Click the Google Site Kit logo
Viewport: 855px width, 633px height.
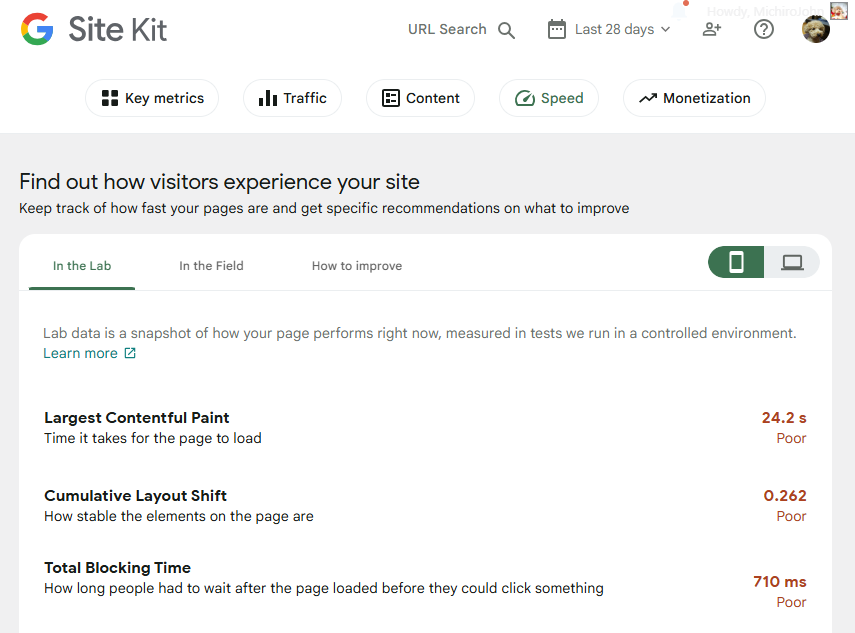[x=94, y=30]
